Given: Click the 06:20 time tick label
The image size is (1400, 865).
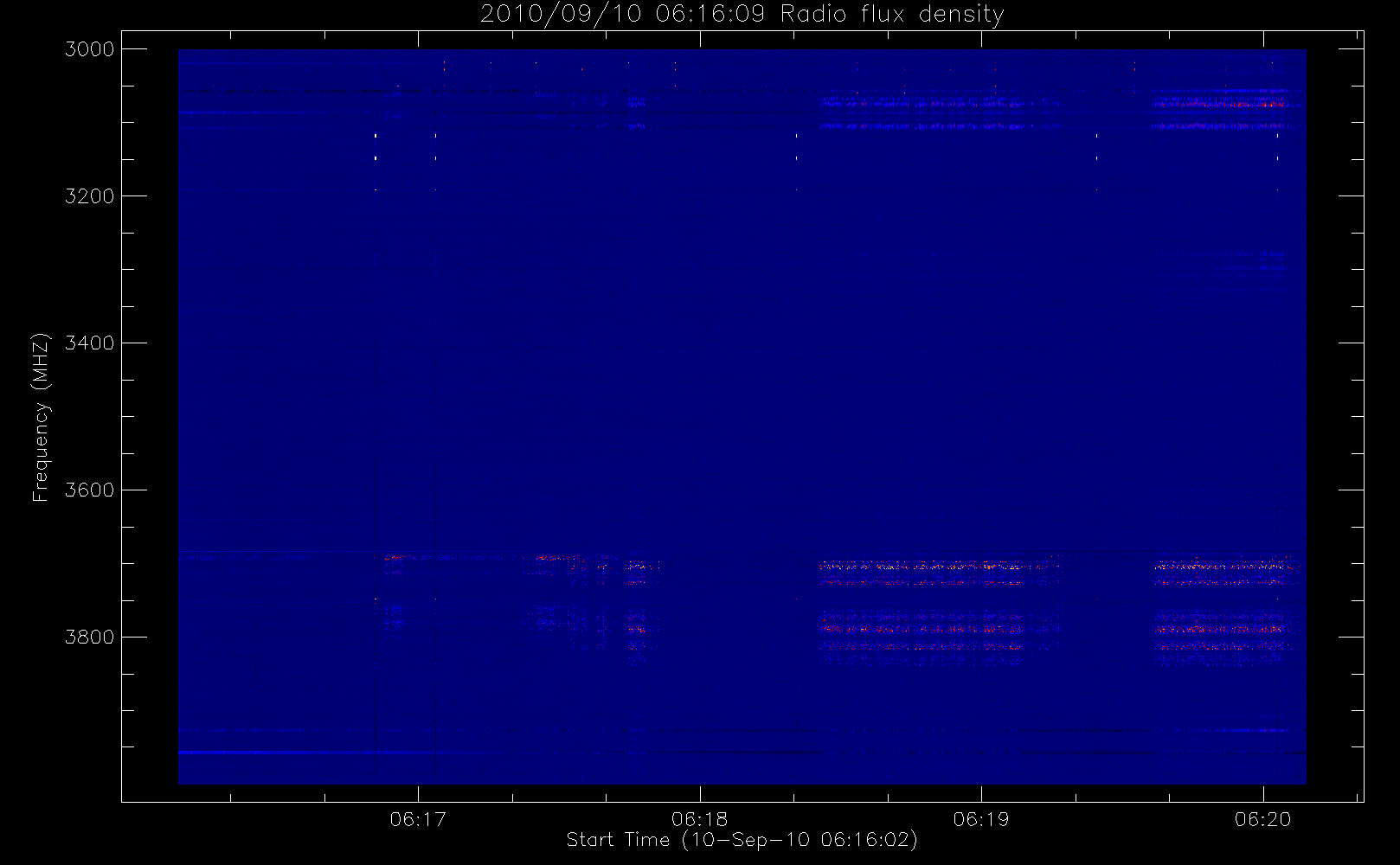Looking at the screenshot, I should pyautogui.click(x=1263, y=819).
